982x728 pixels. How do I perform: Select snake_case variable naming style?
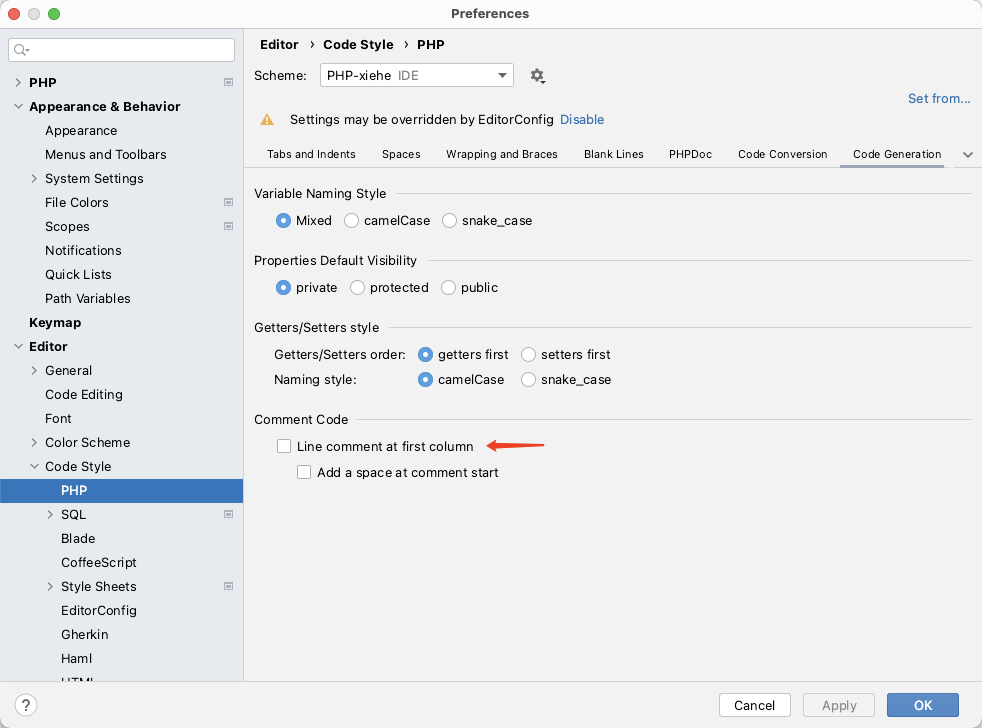click(450, 220)
